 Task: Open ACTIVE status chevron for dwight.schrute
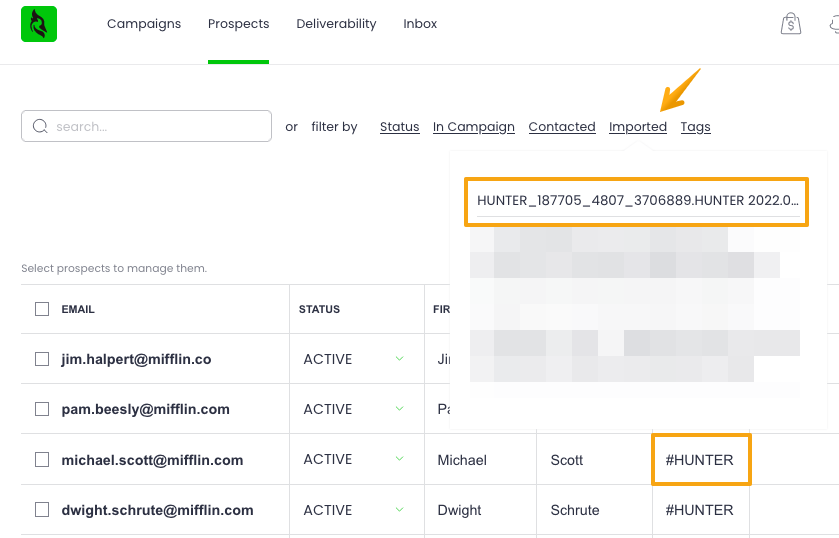399,510
